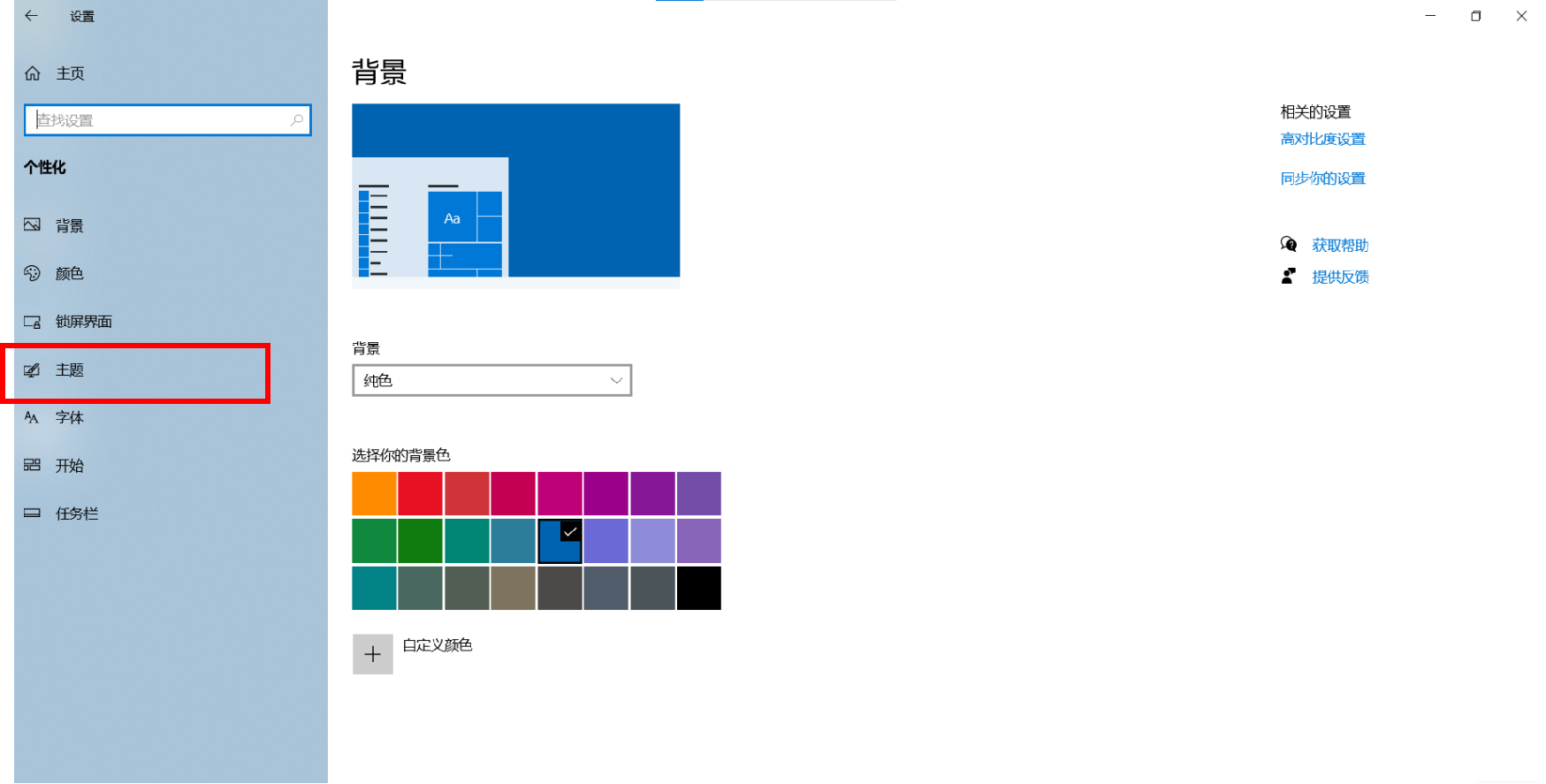The height and width of the screenshot is (784, 1546).
Task: Click the home icon beside 主页
Action: [x=33, y=73]
